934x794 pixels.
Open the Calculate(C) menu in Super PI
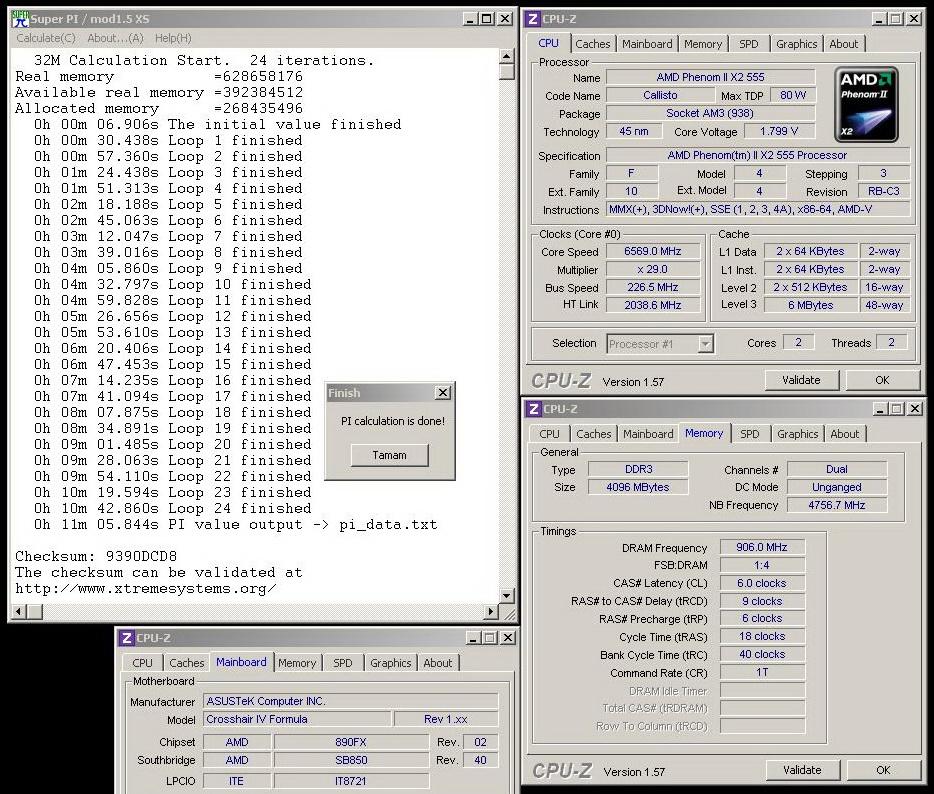click(x=46, y=38)
